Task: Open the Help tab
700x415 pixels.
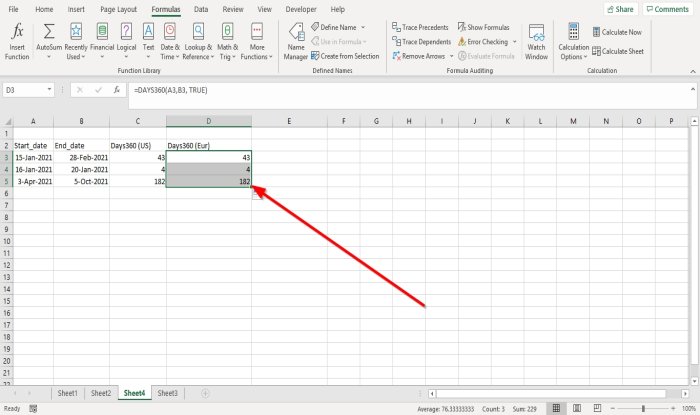Action: coord(338,9)
